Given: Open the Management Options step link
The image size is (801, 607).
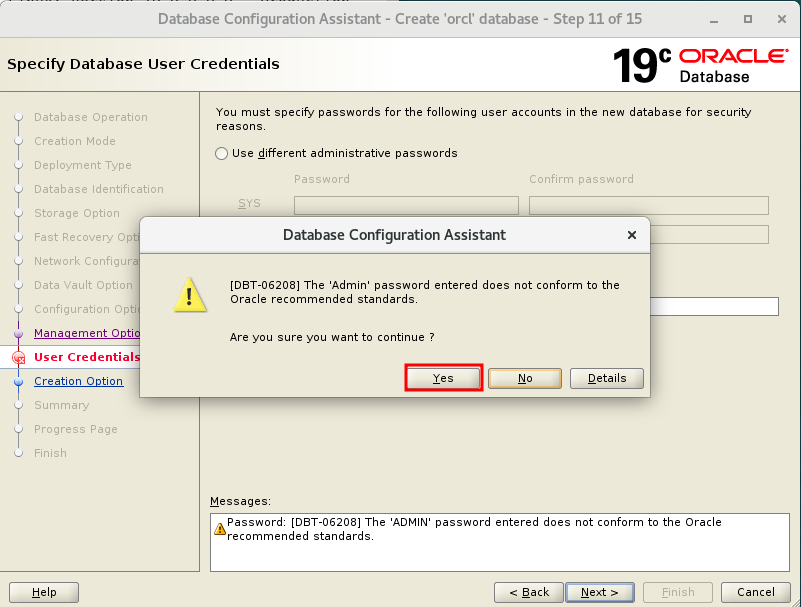Looking at the screenshot, I should (x=87, y=333).
